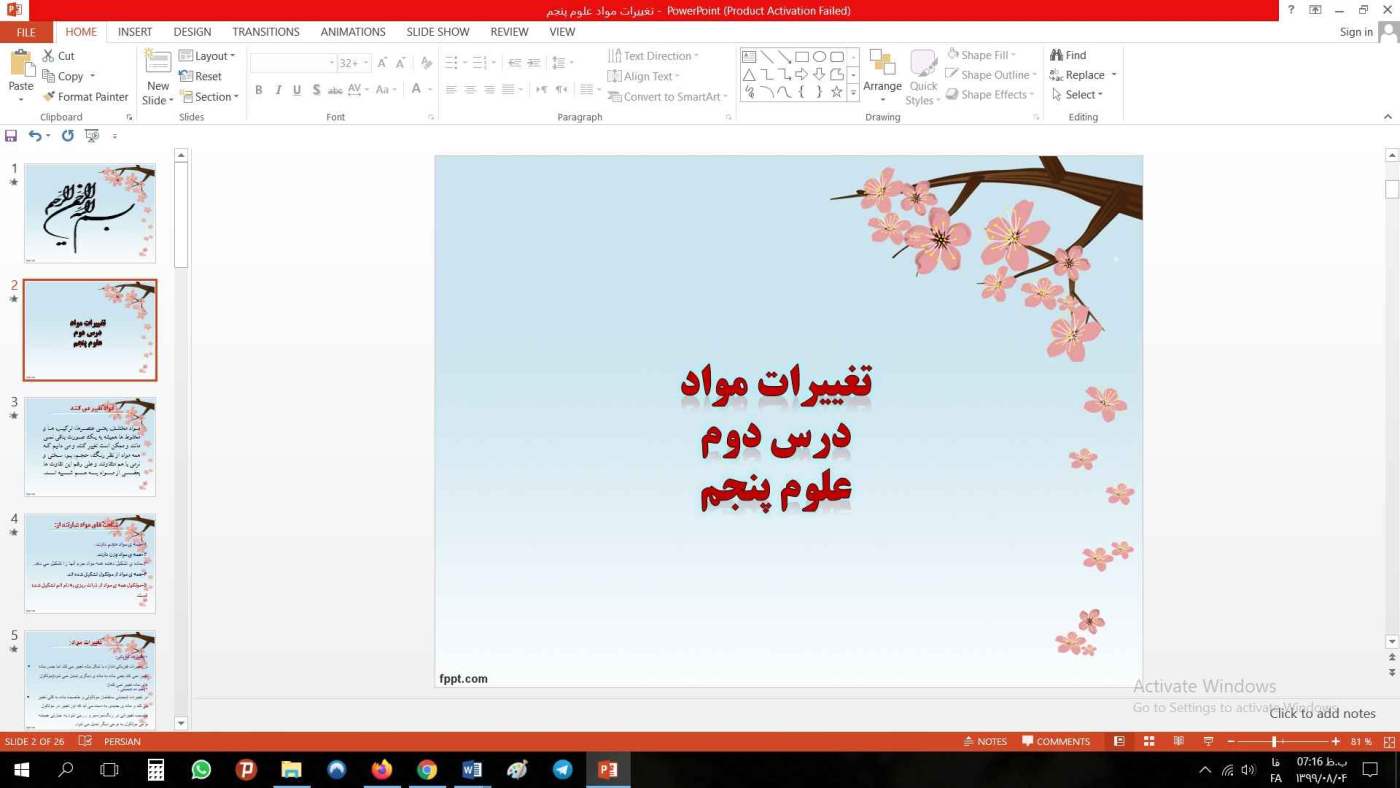The width and height of the screenshot is (1400, 788).
Task: Click Sign in link
Action: pos(1355,32)
